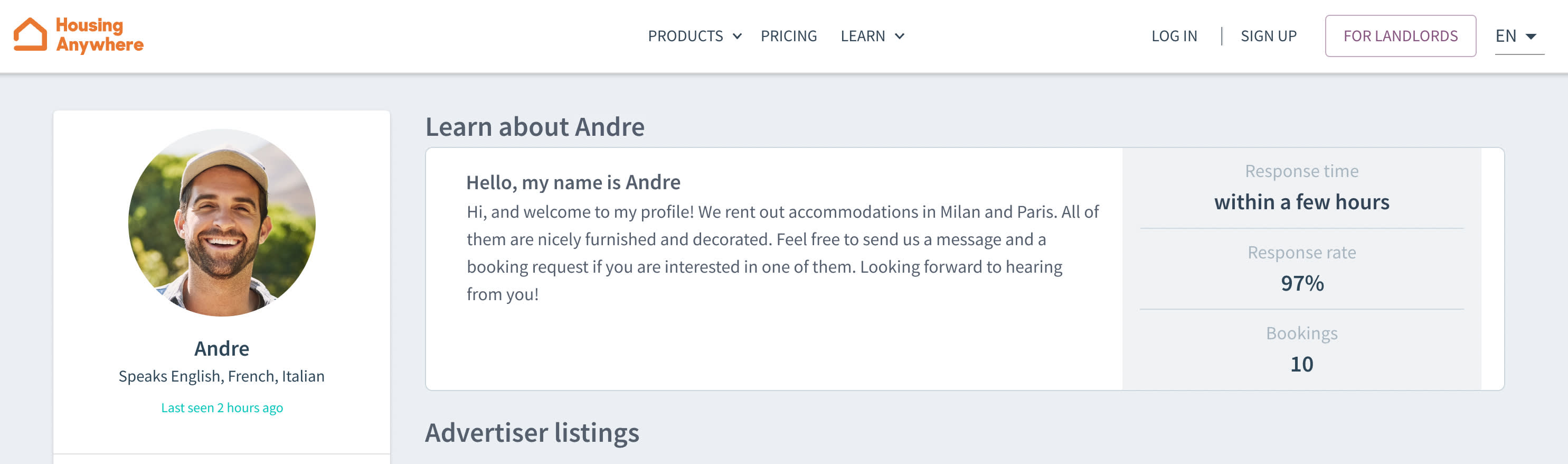Image resolution: width=1568 pixels, height=464 pixels.
Task: Open the EN language selector
Action: 1505,36
